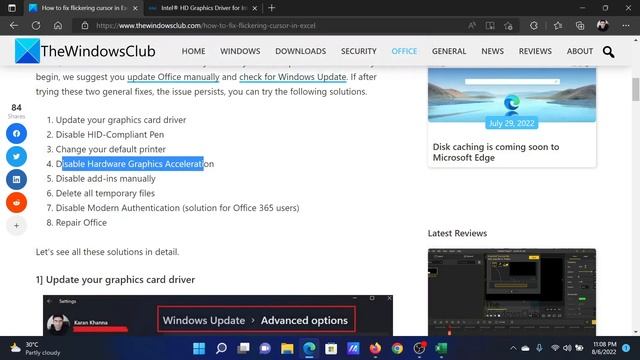This screenshot has height=360, width=640.
Task: Share article on Facebook
Action: [16, 133]
